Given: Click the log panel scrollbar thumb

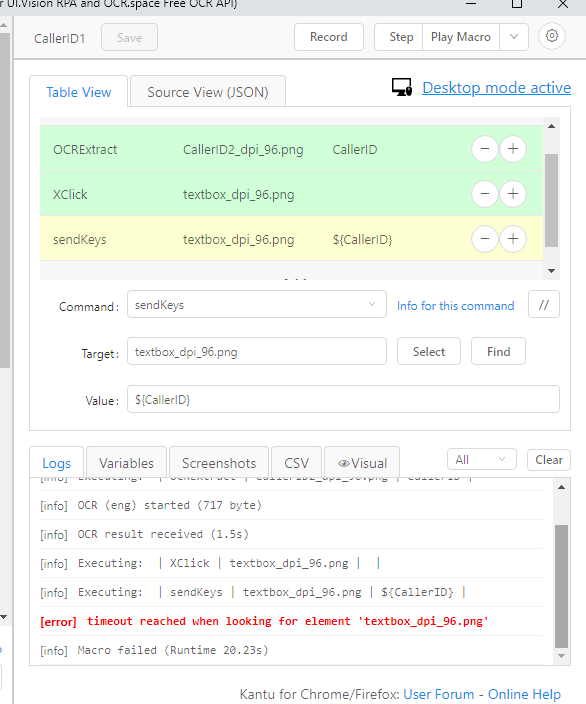Looking at the screenshot, I should [x=561, y=586].
